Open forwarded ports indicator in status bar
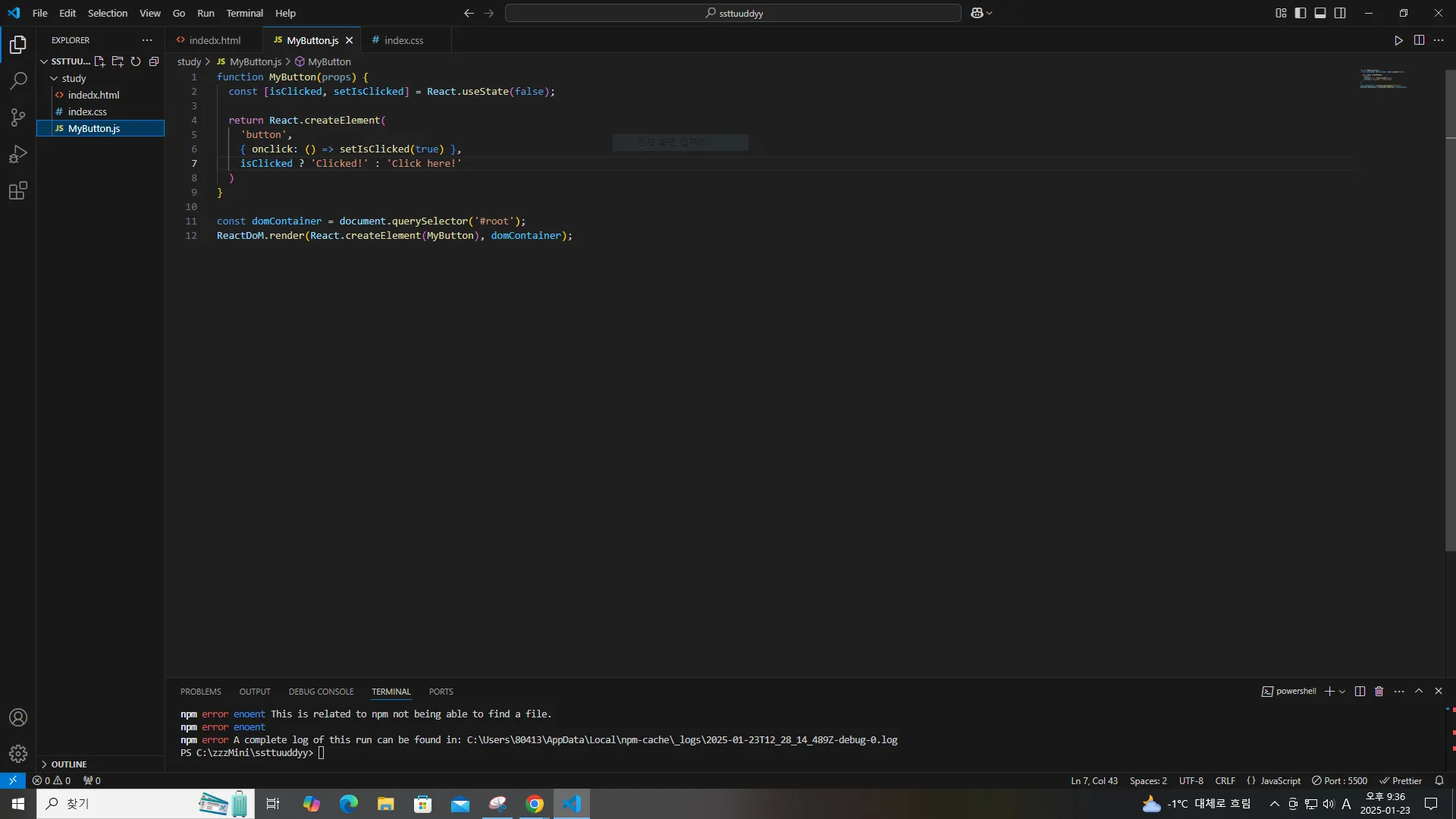The image size is (1456, 819). 92,780
